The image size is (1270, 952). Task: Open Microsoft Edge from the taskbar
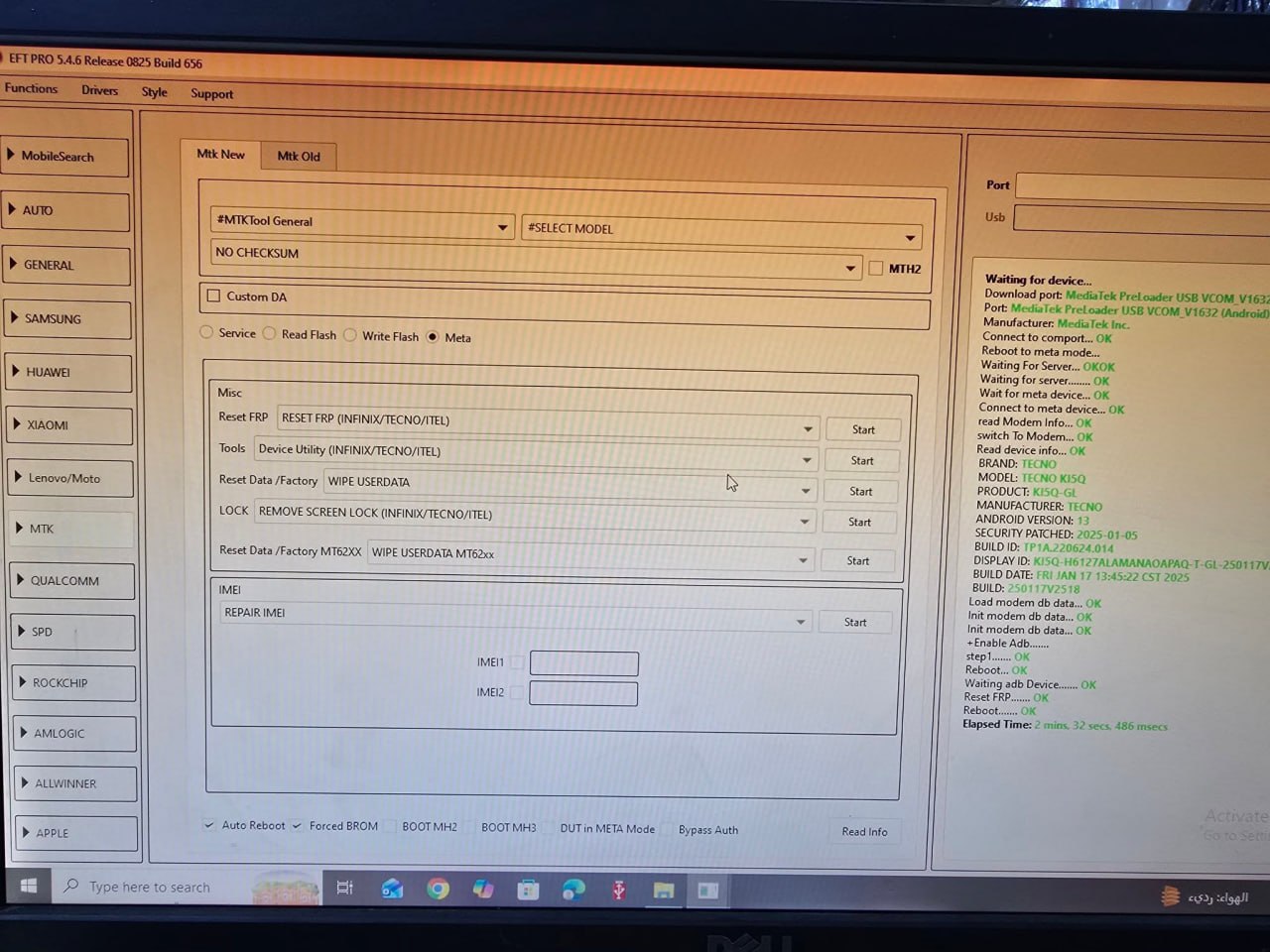click(x=573, y=890)
